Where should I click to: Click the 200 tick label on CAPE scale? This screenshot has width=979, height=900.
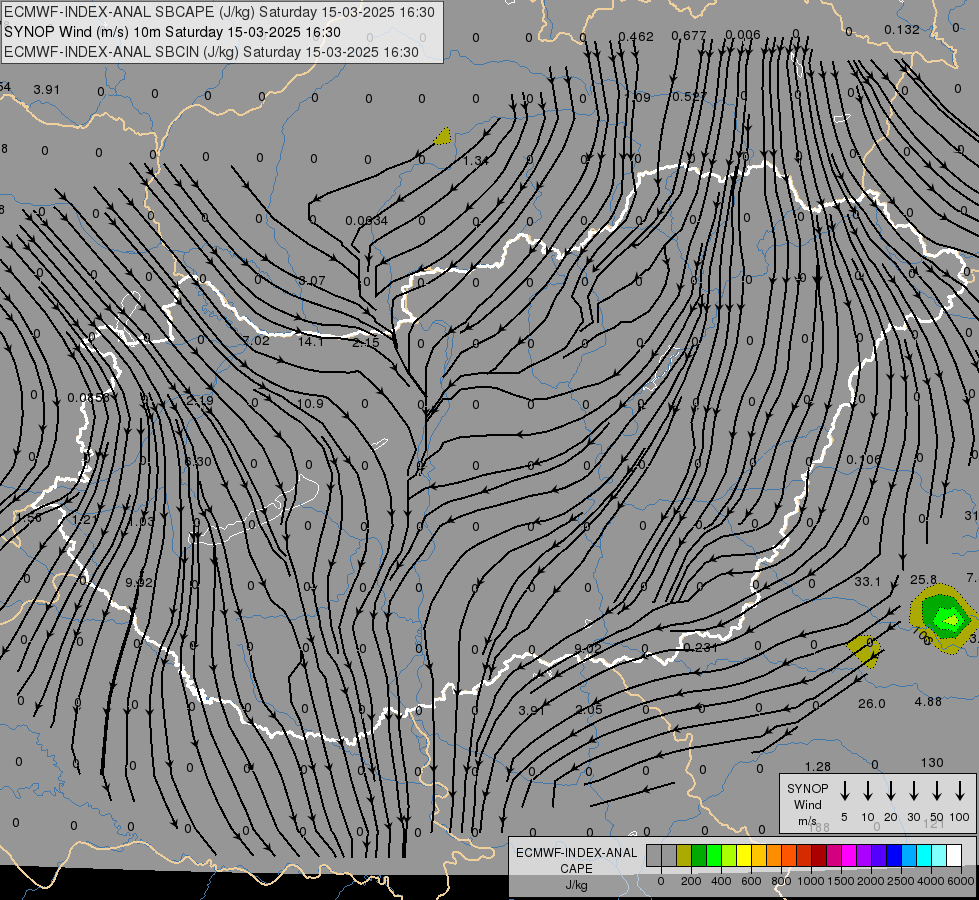(x=691, y=881)
